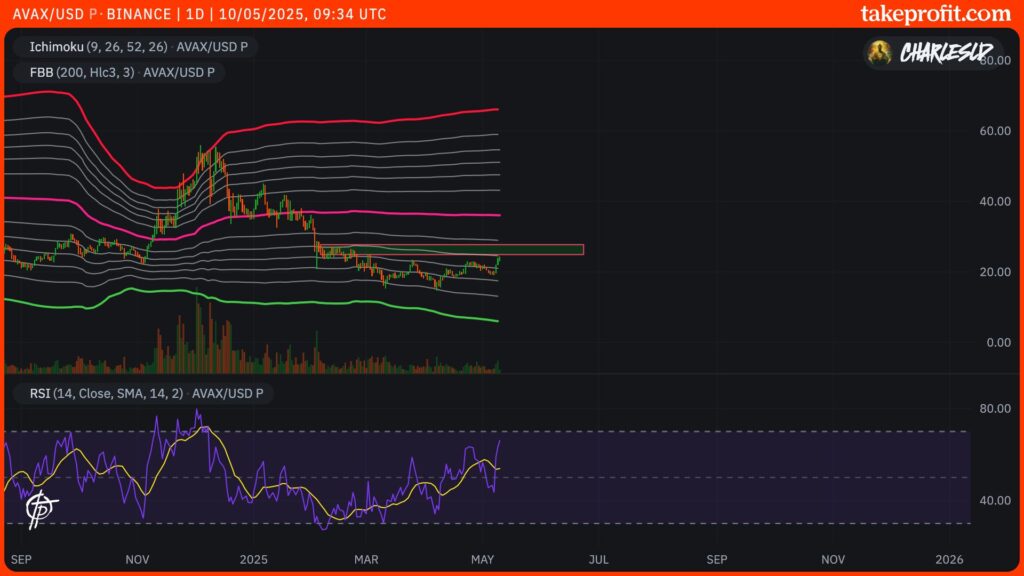Select the 2025 label on the time axis
The width and height of the screenshot is (1024, 576).
[253, 560]
